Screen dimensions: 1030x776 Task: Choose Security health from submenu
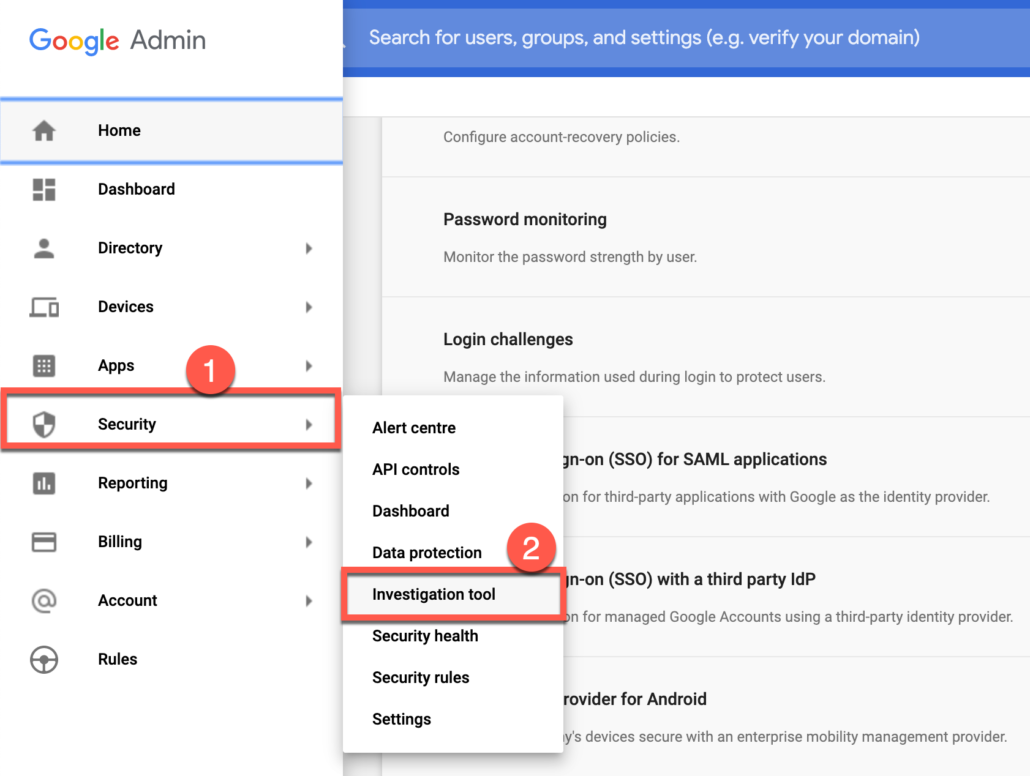click(425, 636)
